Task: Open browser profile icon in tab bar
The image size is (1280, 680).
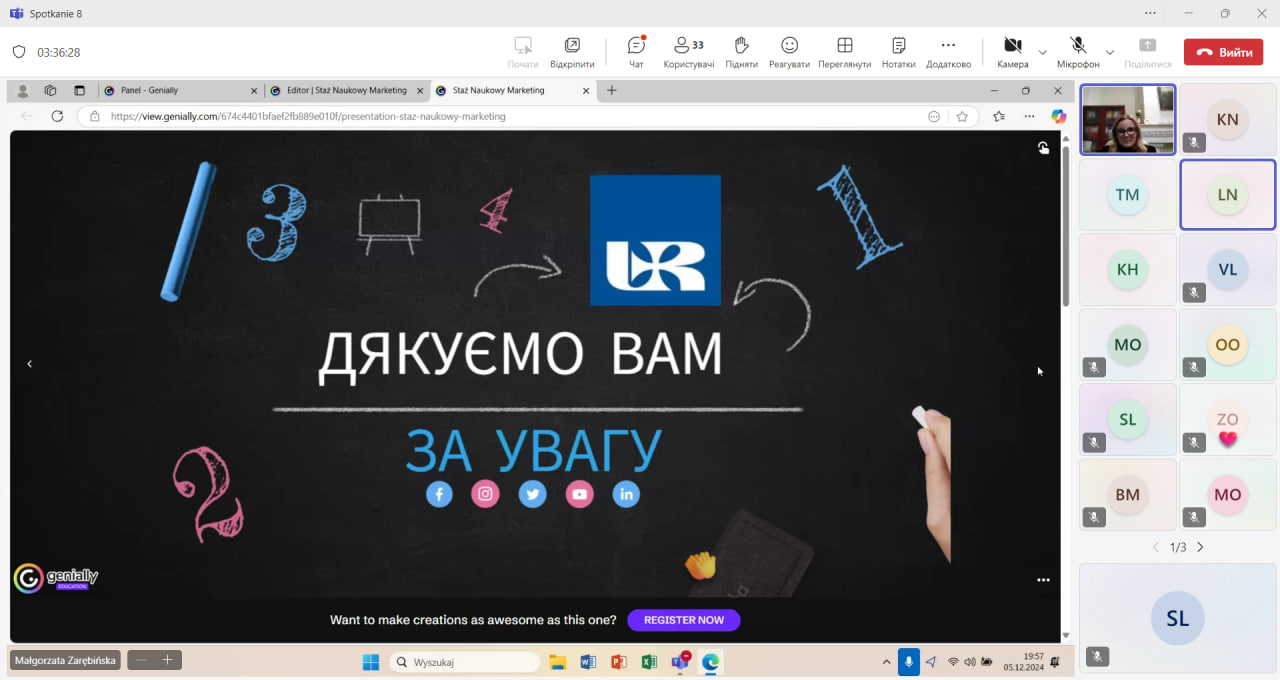Action: click(x=23, y=90)
